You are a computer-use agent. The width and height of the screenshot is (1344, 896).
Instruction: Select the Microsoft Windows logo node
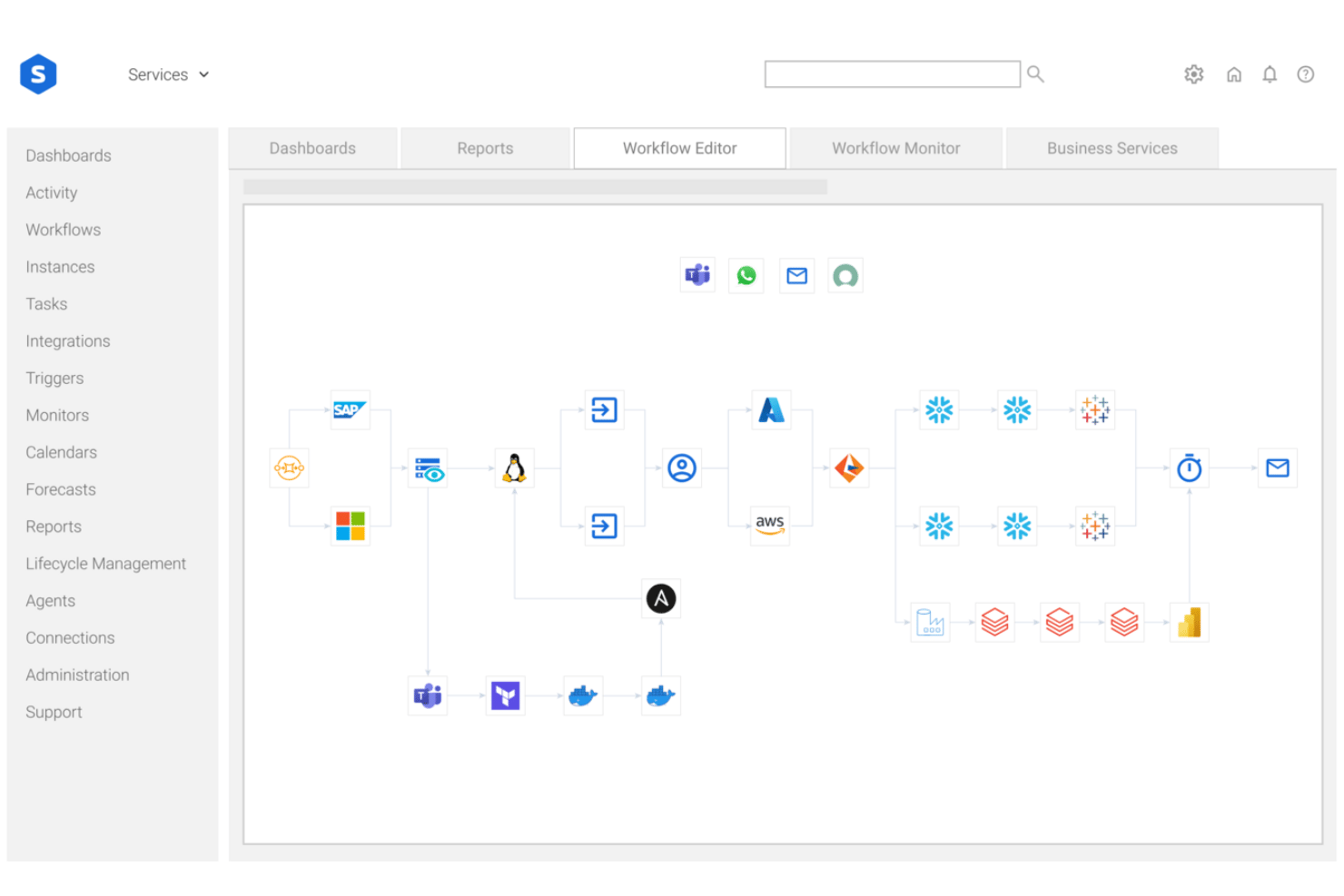(x=350, y=526)
